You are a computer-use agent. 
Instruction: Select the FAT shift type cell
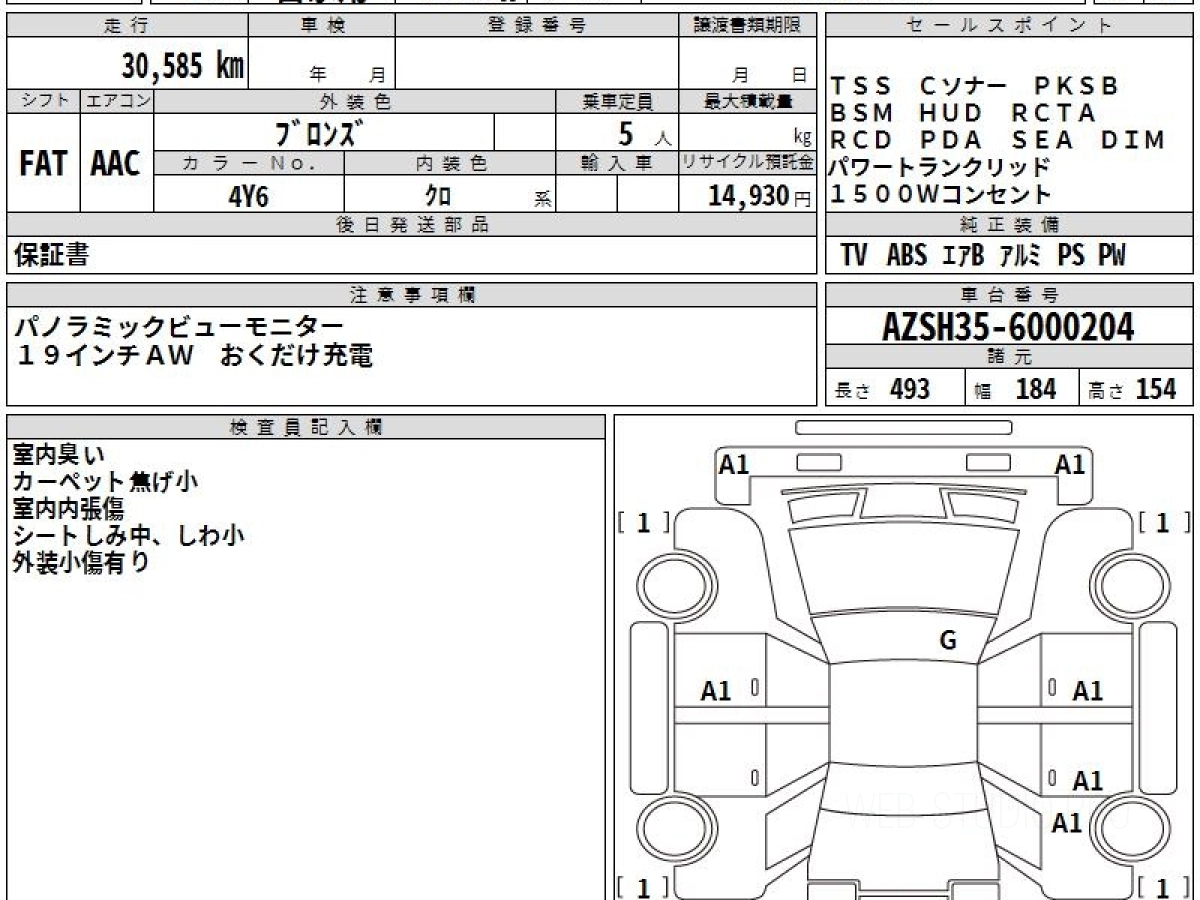[43, 165]
